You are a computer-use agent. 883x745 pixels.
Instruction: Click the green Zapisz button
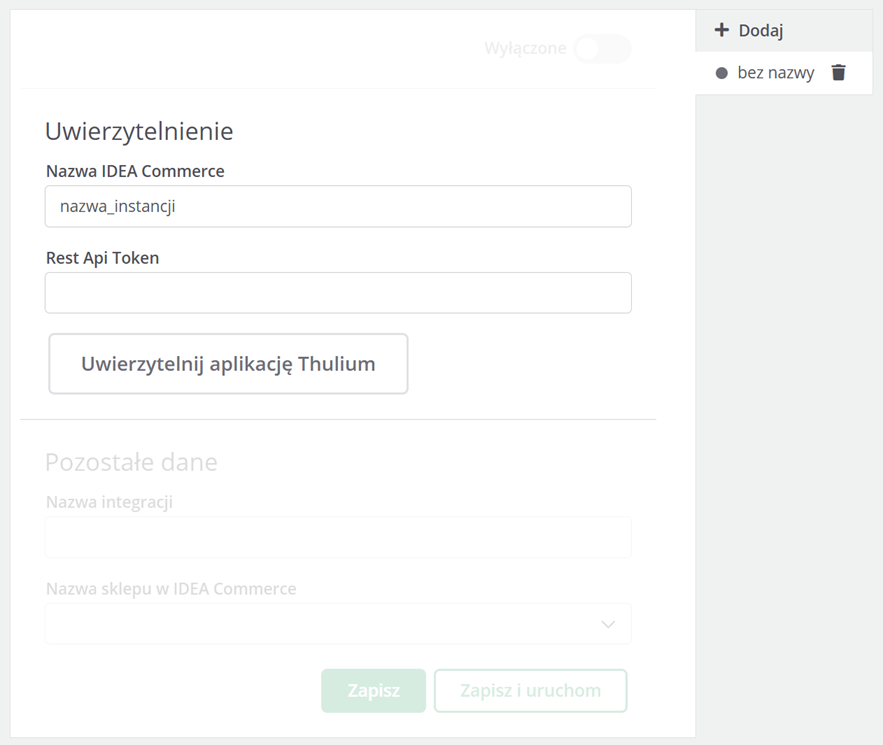coord(373,690)
